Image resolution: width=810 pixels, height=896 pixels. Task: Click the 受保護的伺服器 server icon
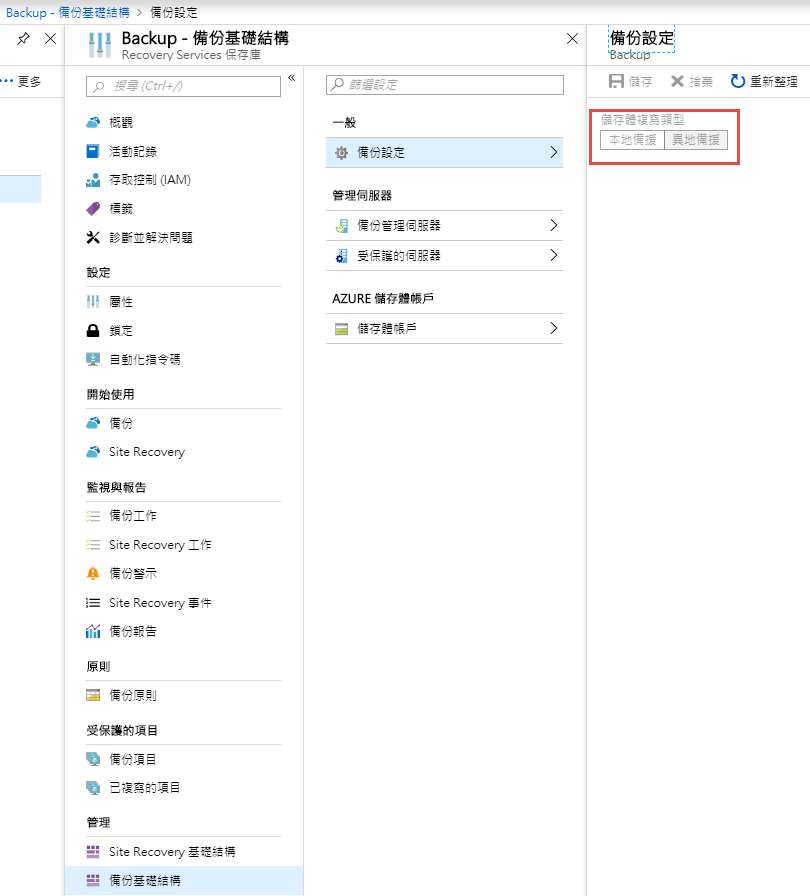click(x=341, y=255)
